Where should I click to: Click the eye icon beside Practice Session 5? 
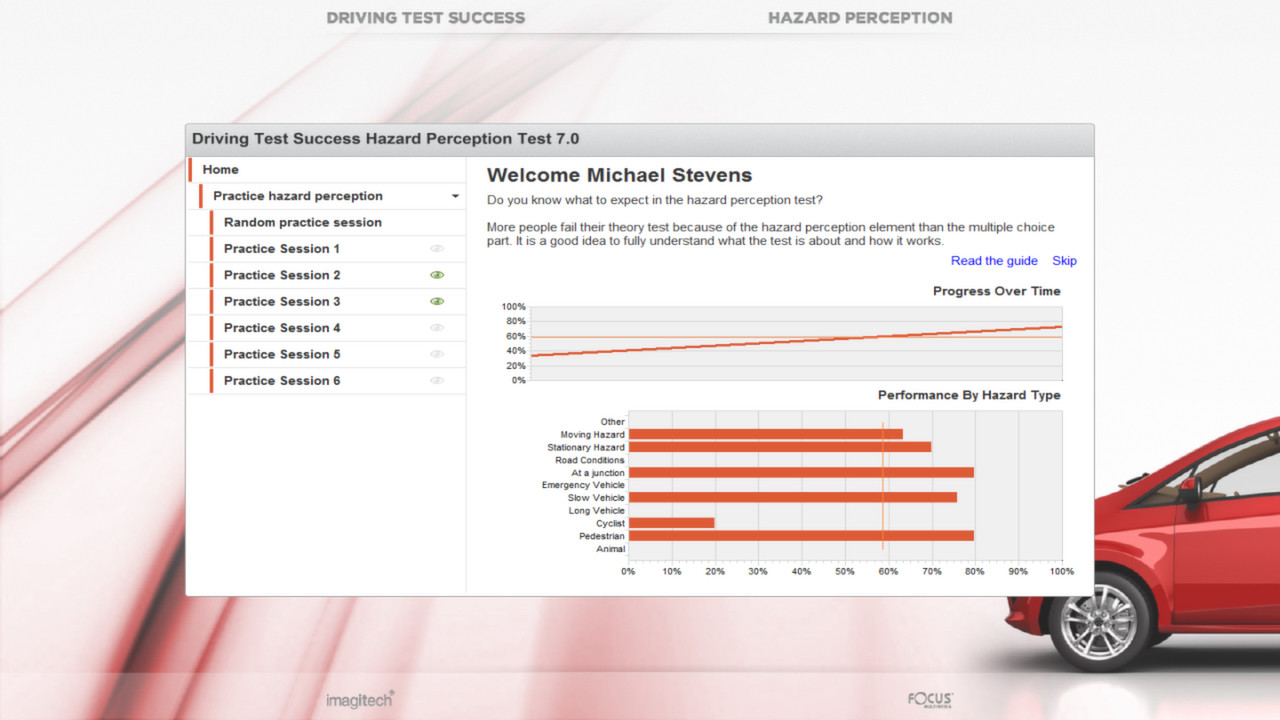click(x=436, y=354)
